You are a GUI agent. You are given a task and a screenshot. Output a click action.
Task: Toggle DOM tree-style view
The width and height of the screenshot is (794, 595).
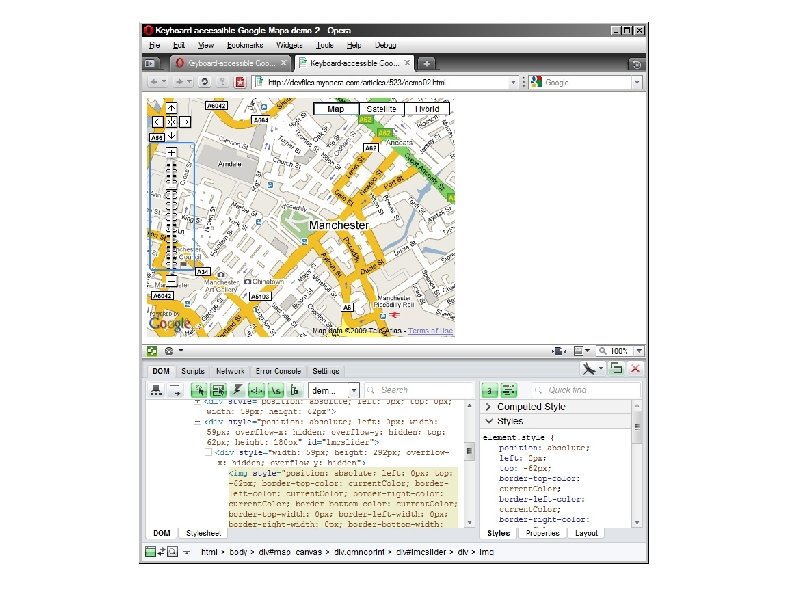(294, 390)
